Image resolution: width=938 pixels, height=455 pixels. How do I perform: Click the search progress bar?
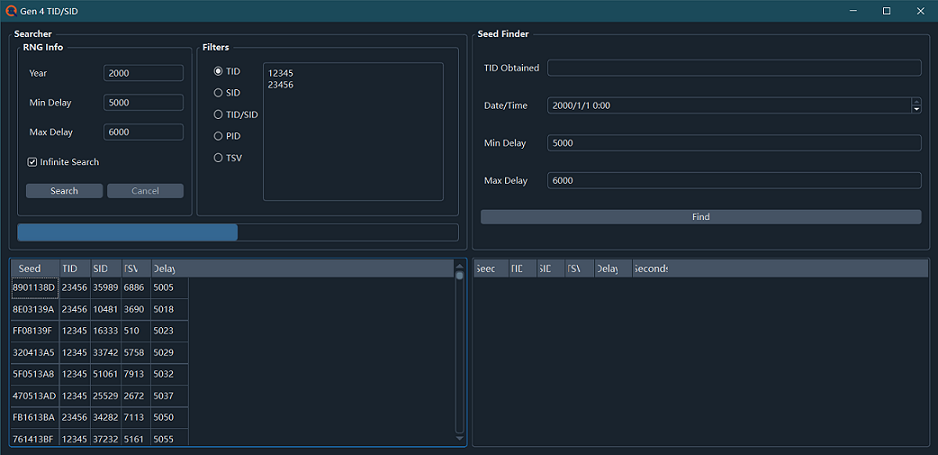pyautogui.click(x=237, y=233)
